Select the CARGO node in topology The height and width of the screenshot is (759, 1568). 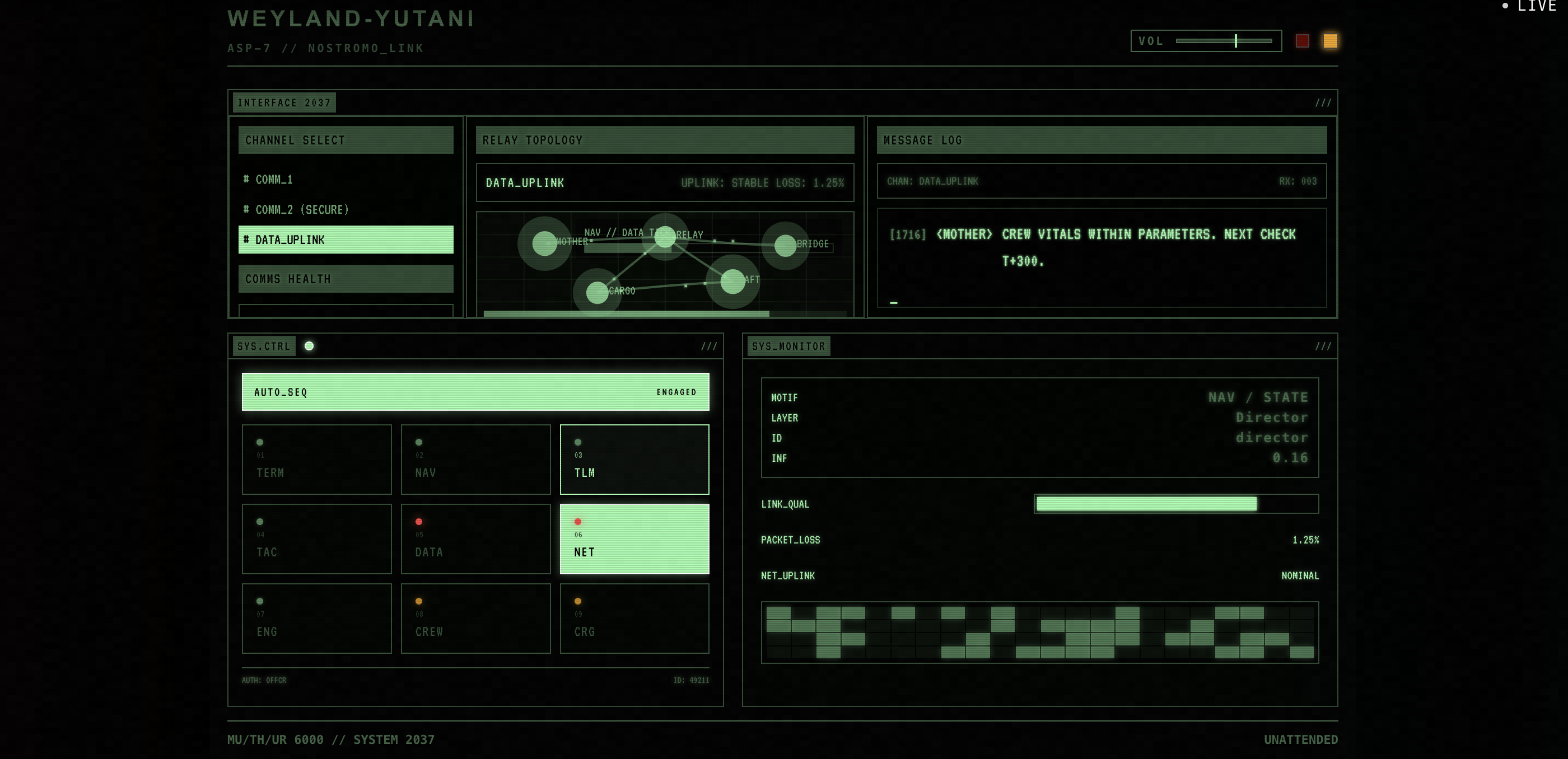coord(597,292)
